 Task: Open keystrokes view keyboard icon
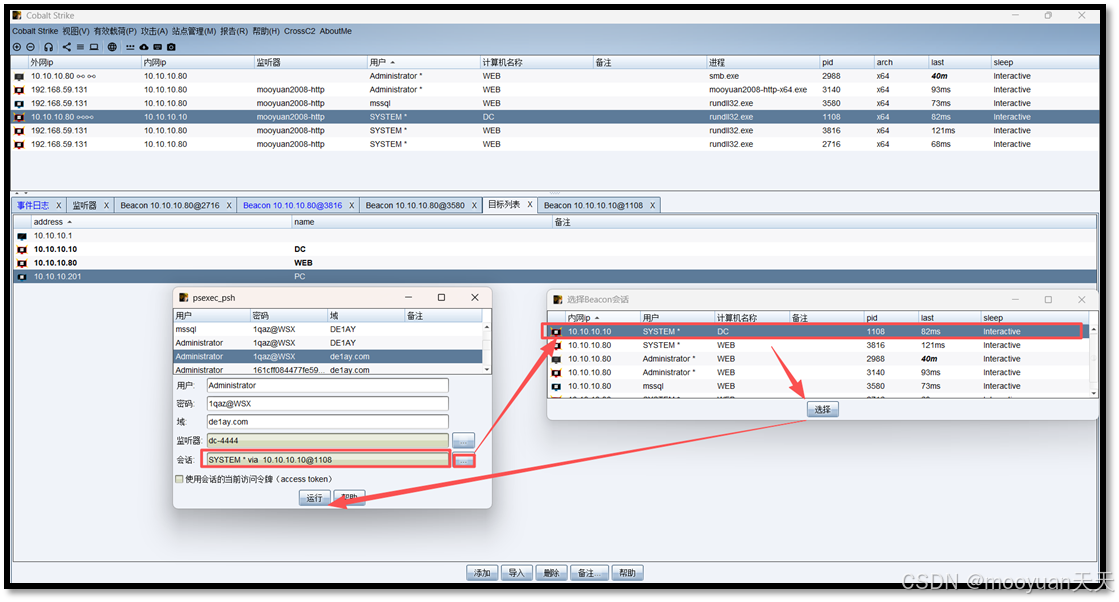[158, 47]
